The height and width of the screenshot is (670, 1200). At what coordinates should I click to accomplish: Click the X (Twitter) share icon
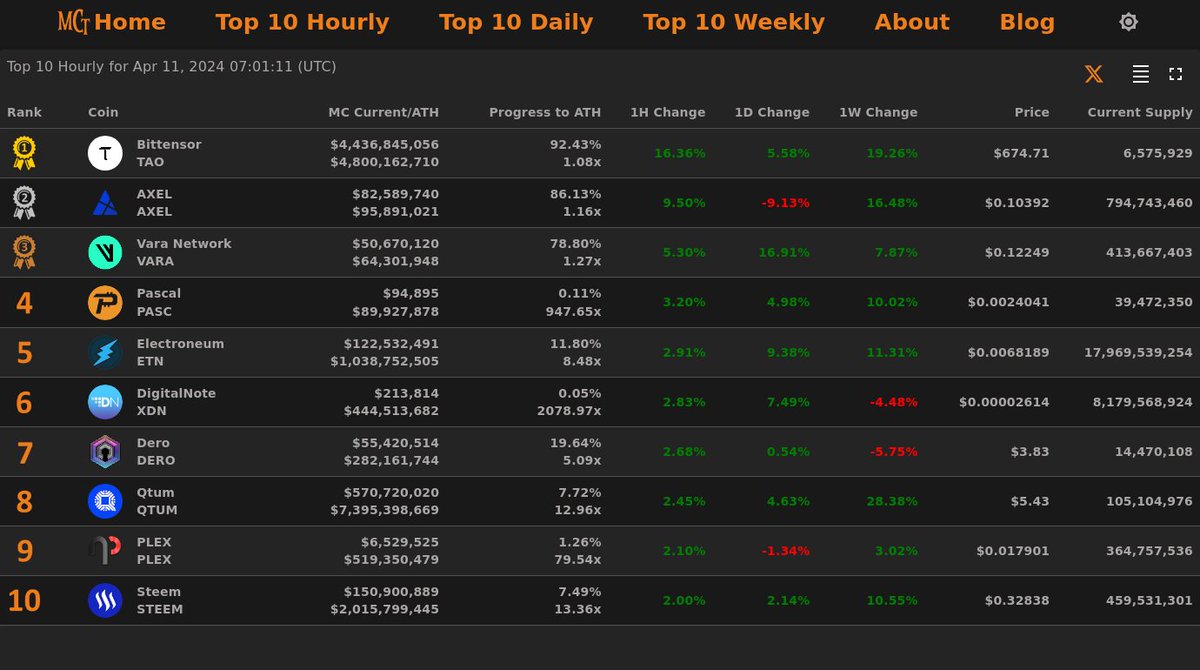1094,74
